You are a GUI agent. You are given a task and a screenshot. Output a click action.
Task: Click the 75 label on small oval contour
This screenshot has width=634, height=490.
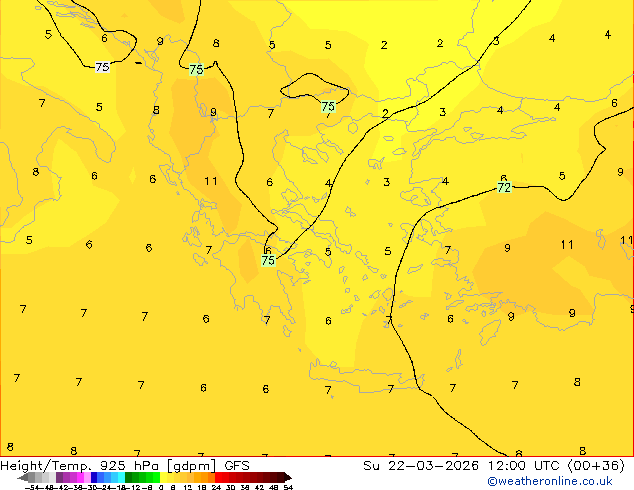[328, 106]
